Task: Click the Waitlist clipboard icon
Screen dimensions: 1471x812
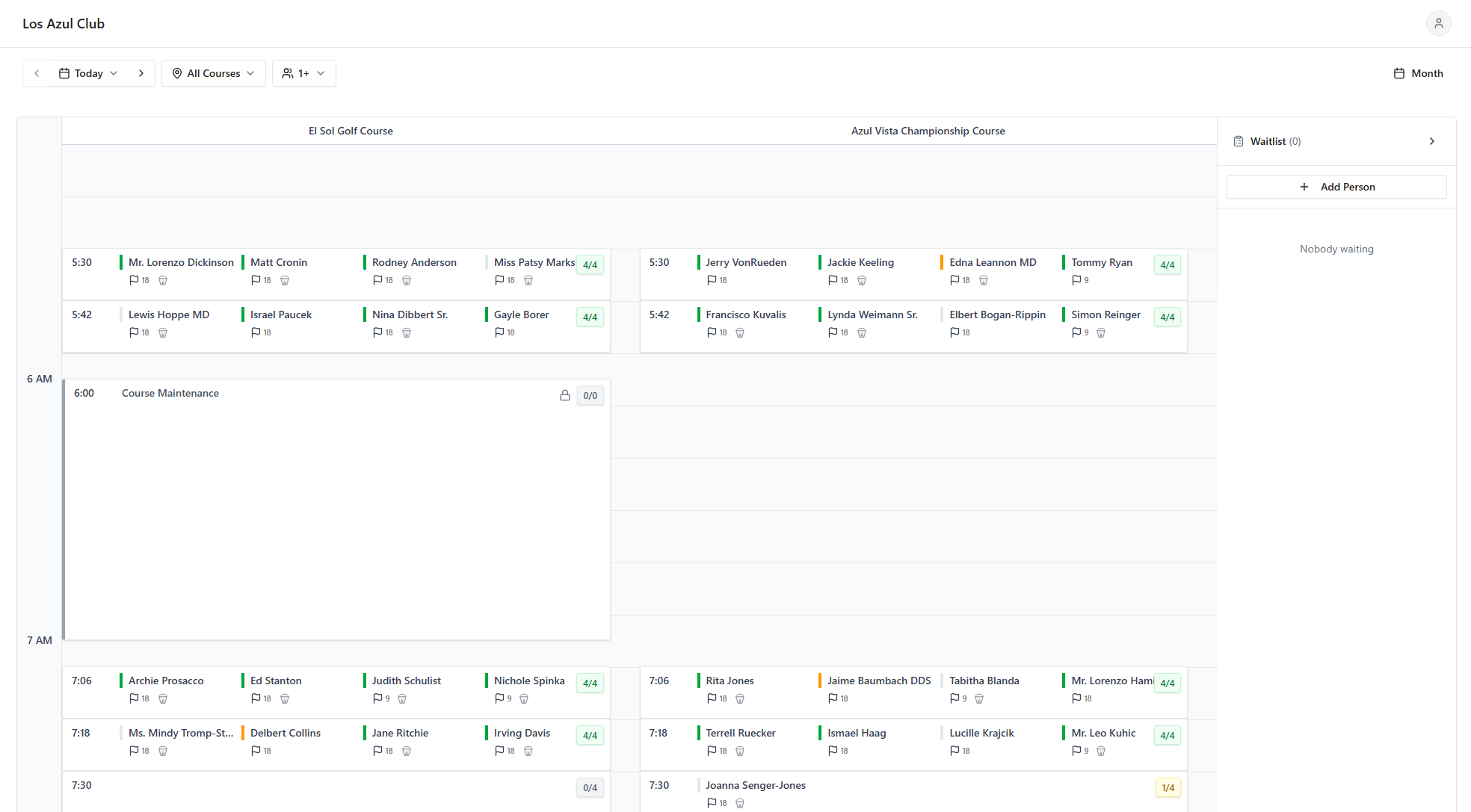Action: click(x=1238, y=141)
